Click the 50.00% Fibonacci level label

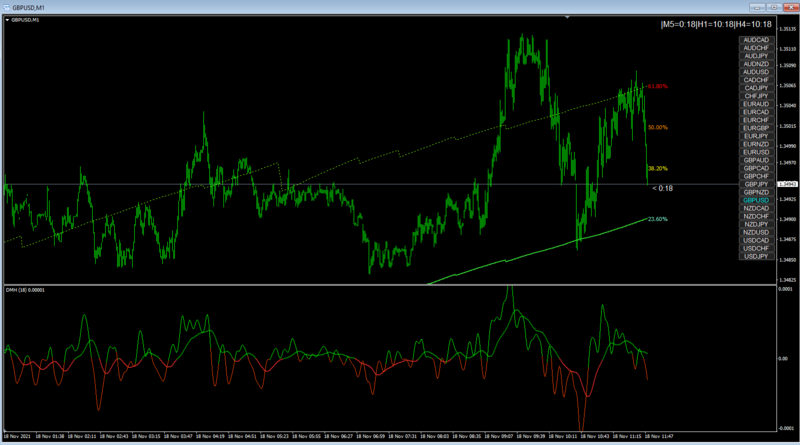click(x=658, y=128)
